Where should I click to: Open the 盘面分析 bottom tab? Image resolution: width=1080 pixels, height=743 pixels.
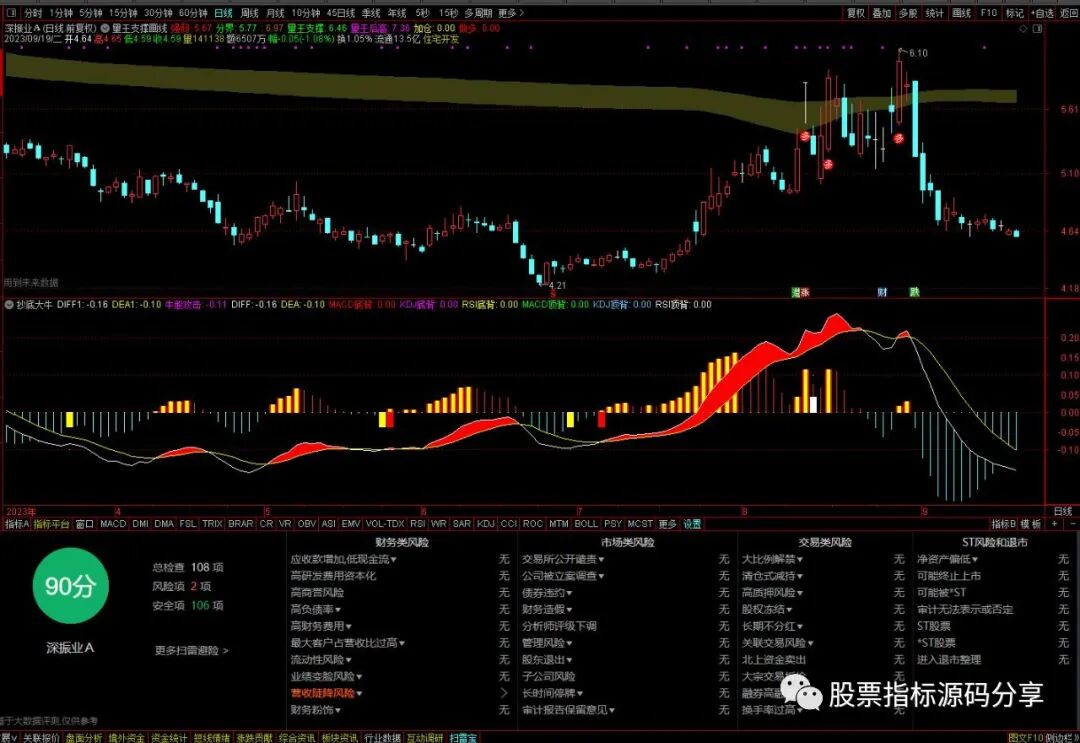pyautogui.click(x=83, y=737)
